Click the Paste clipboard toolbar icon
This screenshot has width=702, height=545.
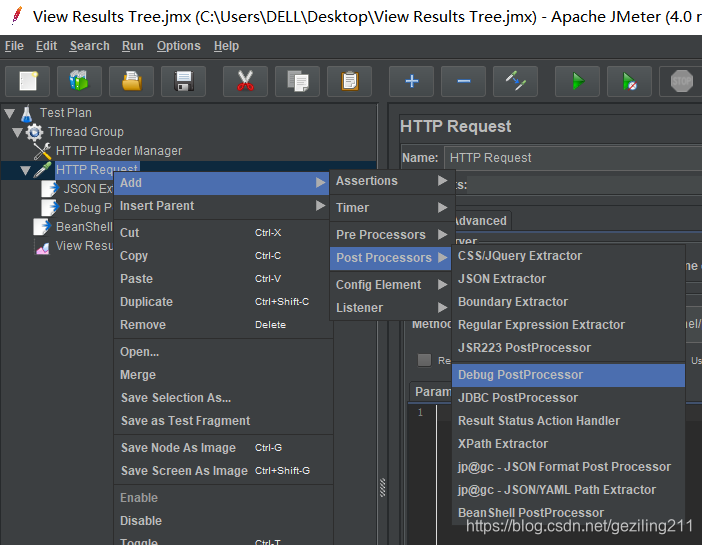(349, 82)
